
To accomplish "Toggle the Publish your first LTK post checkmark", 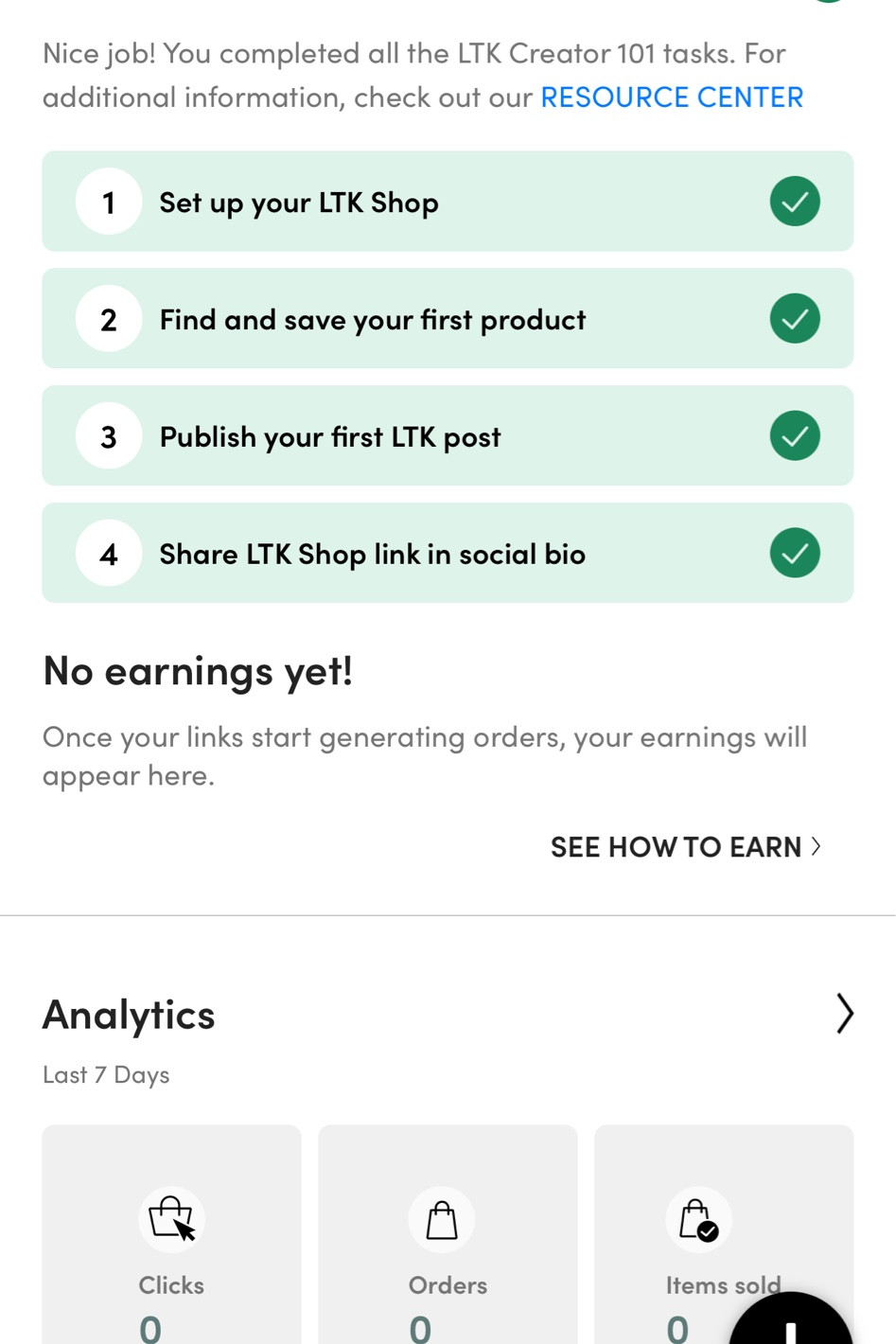I will tap(795, 436).
